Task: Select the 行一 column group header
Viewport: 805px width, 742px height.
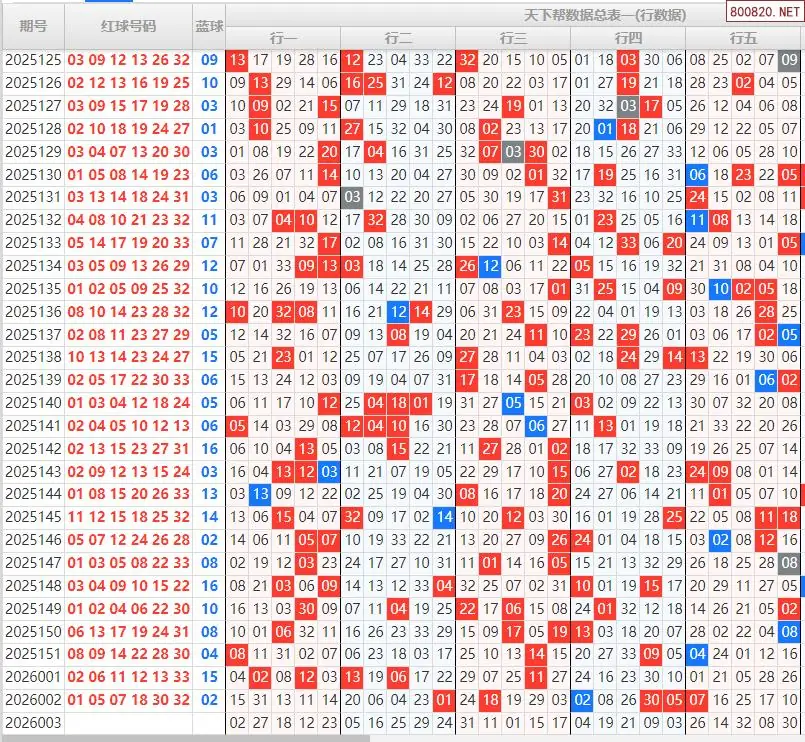Action: pos(283,38)
